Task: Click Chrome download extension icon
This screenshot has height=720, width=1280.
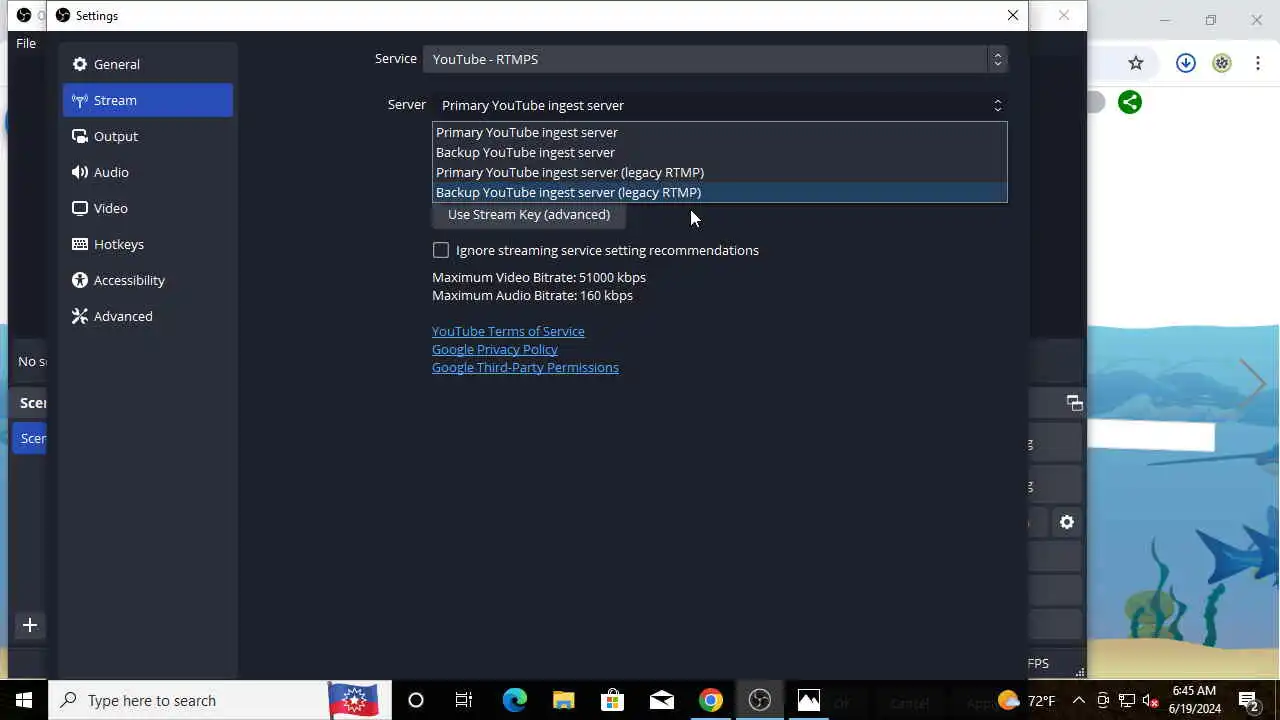Action: [x=1186, y=63]
